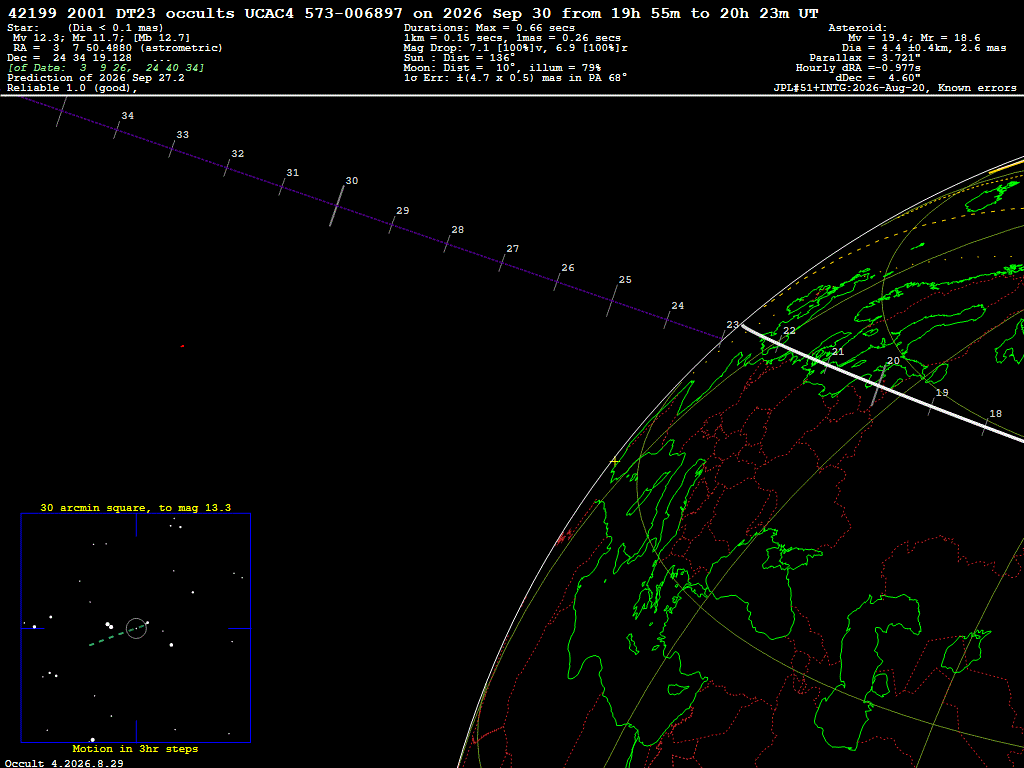Click the target star circle in finder chart

click(x=136, y=628)
